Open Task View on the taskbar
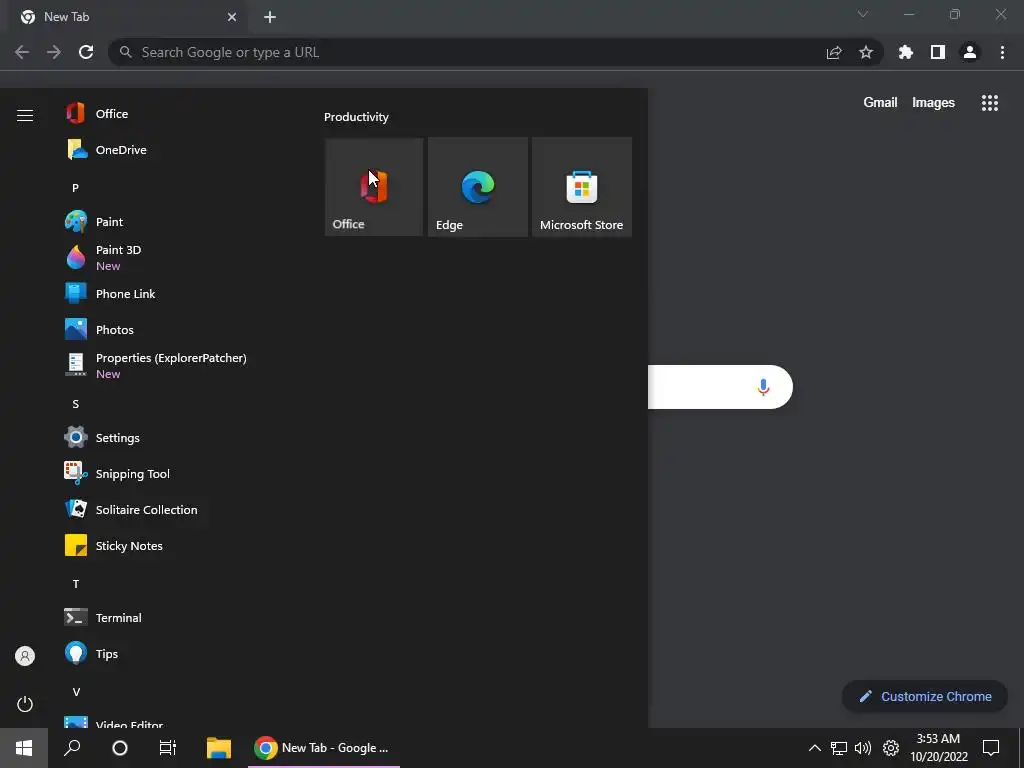This screenshot has width=1024, height=768. (x=168, y=748)
